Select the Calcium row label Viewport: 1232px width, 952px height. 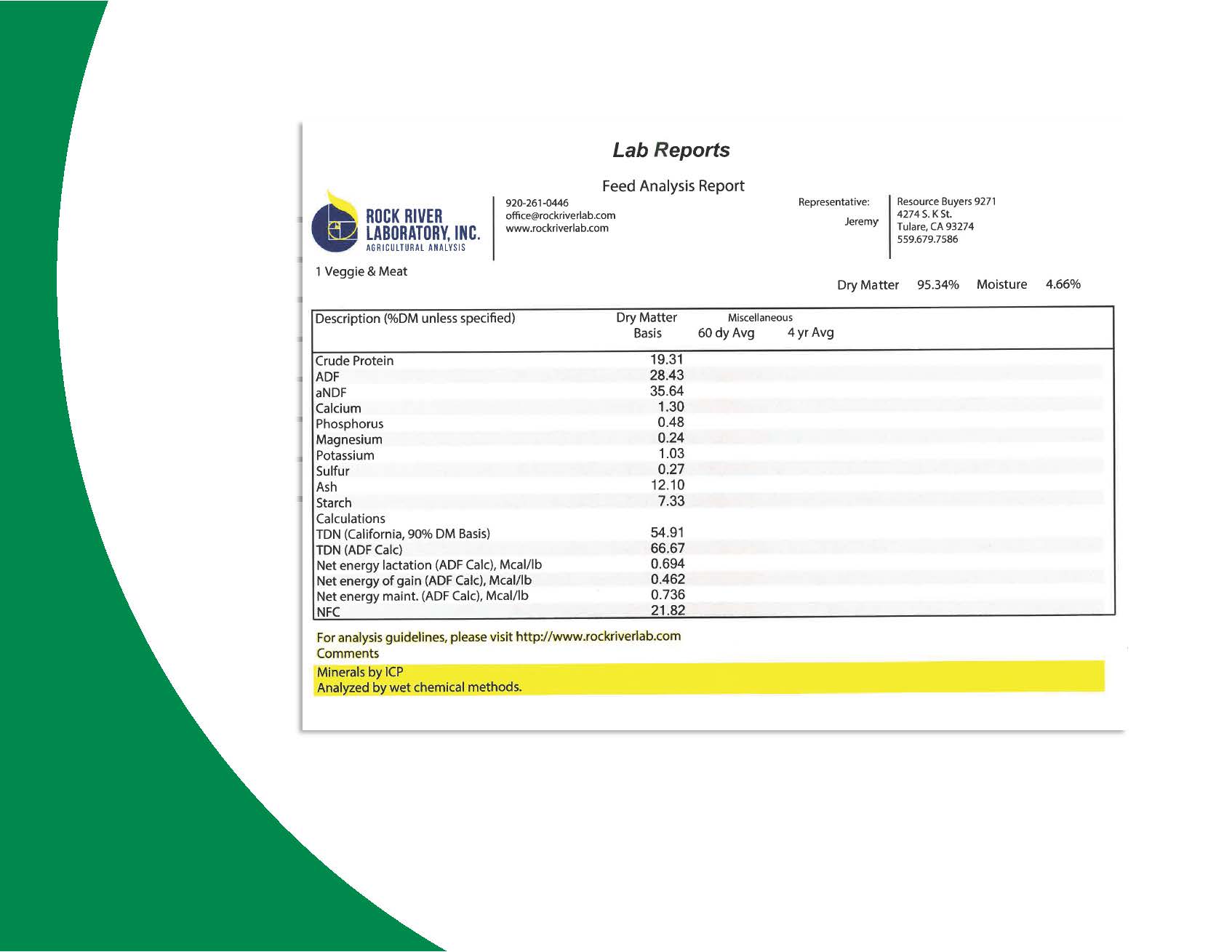[338, 409]
